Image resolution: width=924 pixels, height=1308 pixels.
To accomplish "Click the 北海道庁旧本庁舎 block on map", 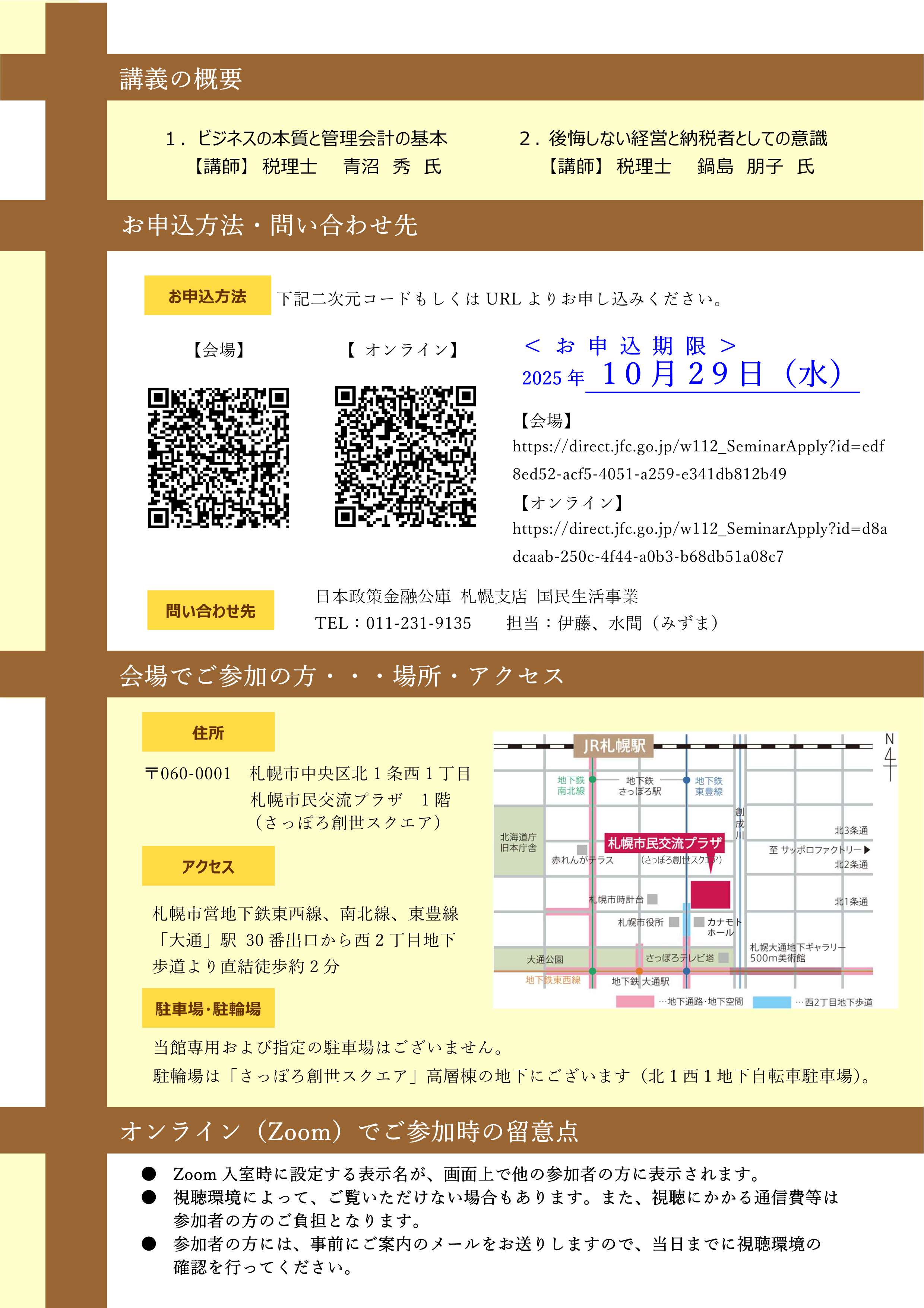I will pyautogui.click(x=518, y=841).
